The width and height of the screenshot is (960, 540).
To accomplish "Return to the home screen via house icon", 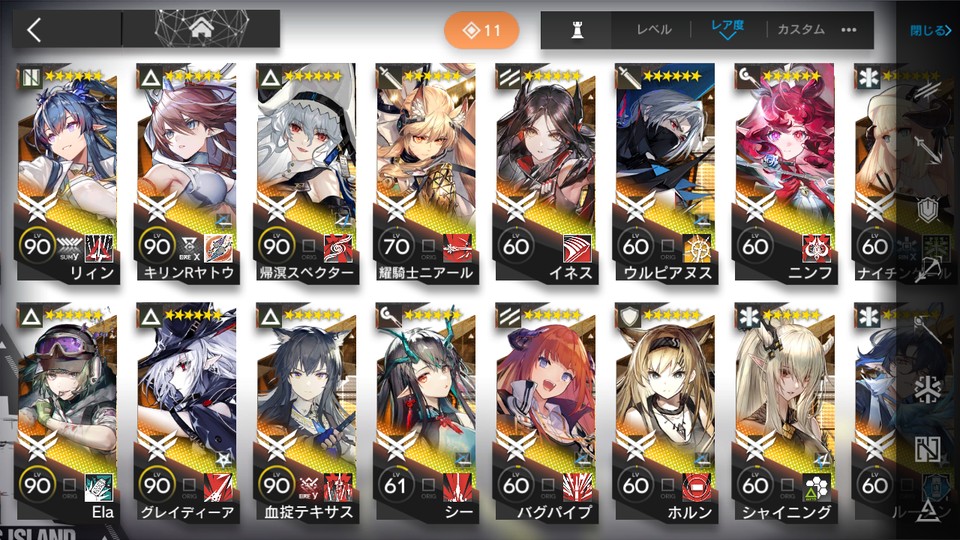I will coord(201,28).
